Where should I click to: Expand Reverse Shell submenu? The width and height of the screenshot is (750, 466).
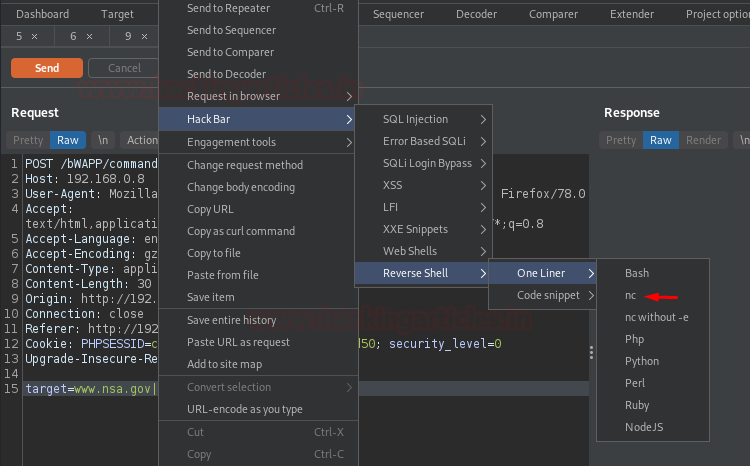pos(423,273)
